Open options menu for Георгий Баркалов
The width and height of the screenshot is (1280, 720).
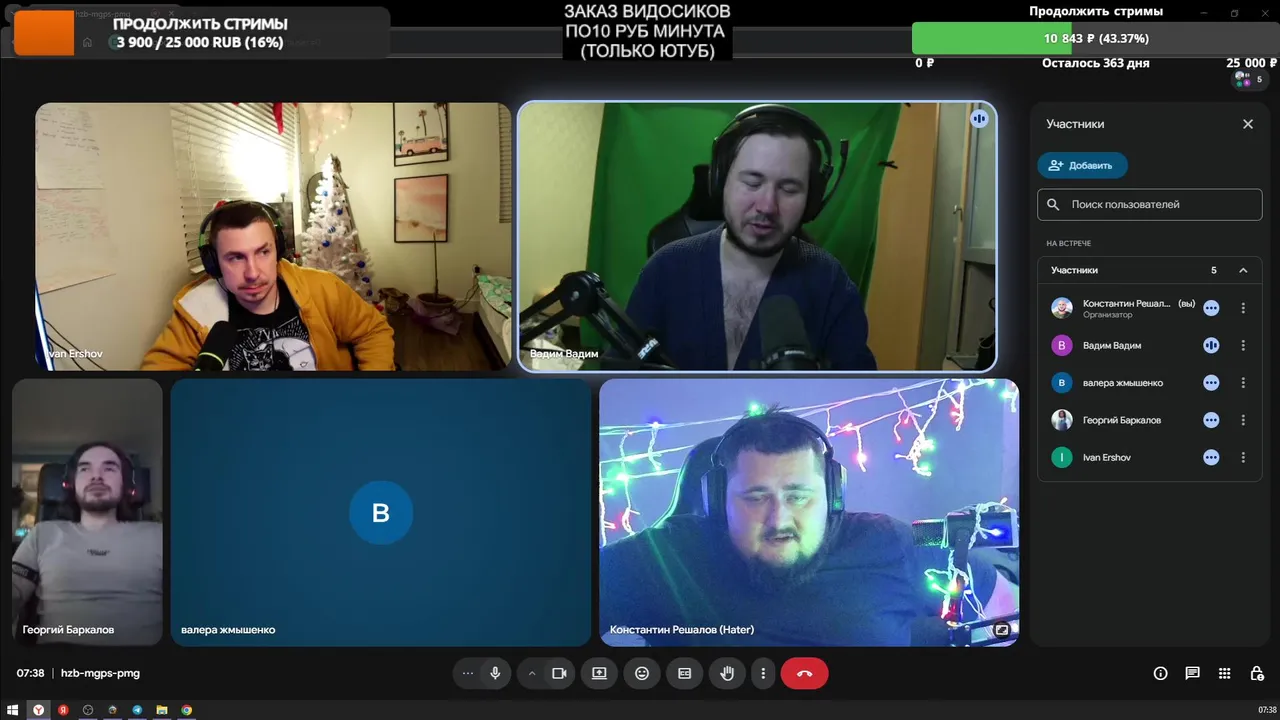pyautogui.click(x=1243, y=420)
